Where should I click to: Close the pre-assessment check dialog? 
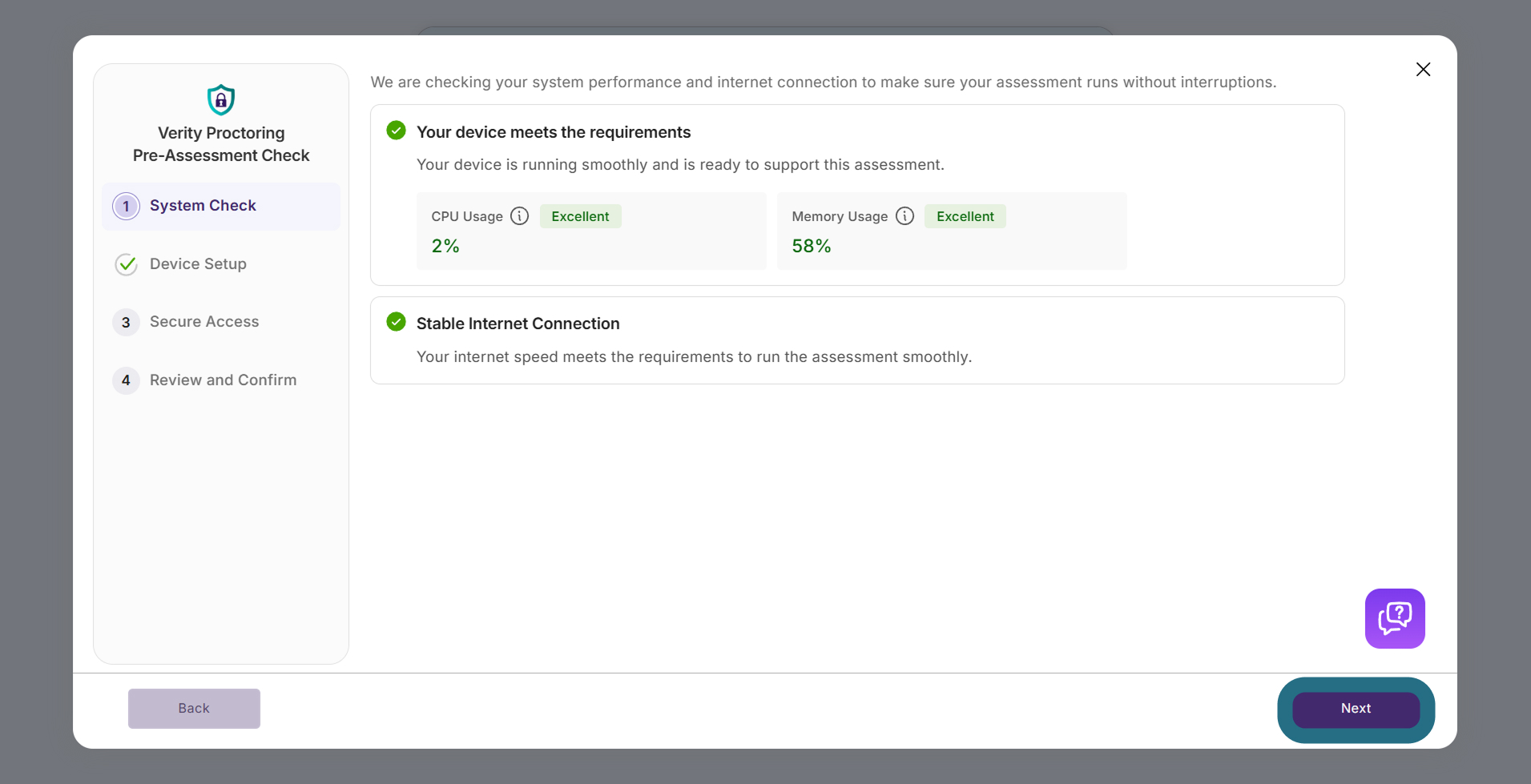point(1423,70)
